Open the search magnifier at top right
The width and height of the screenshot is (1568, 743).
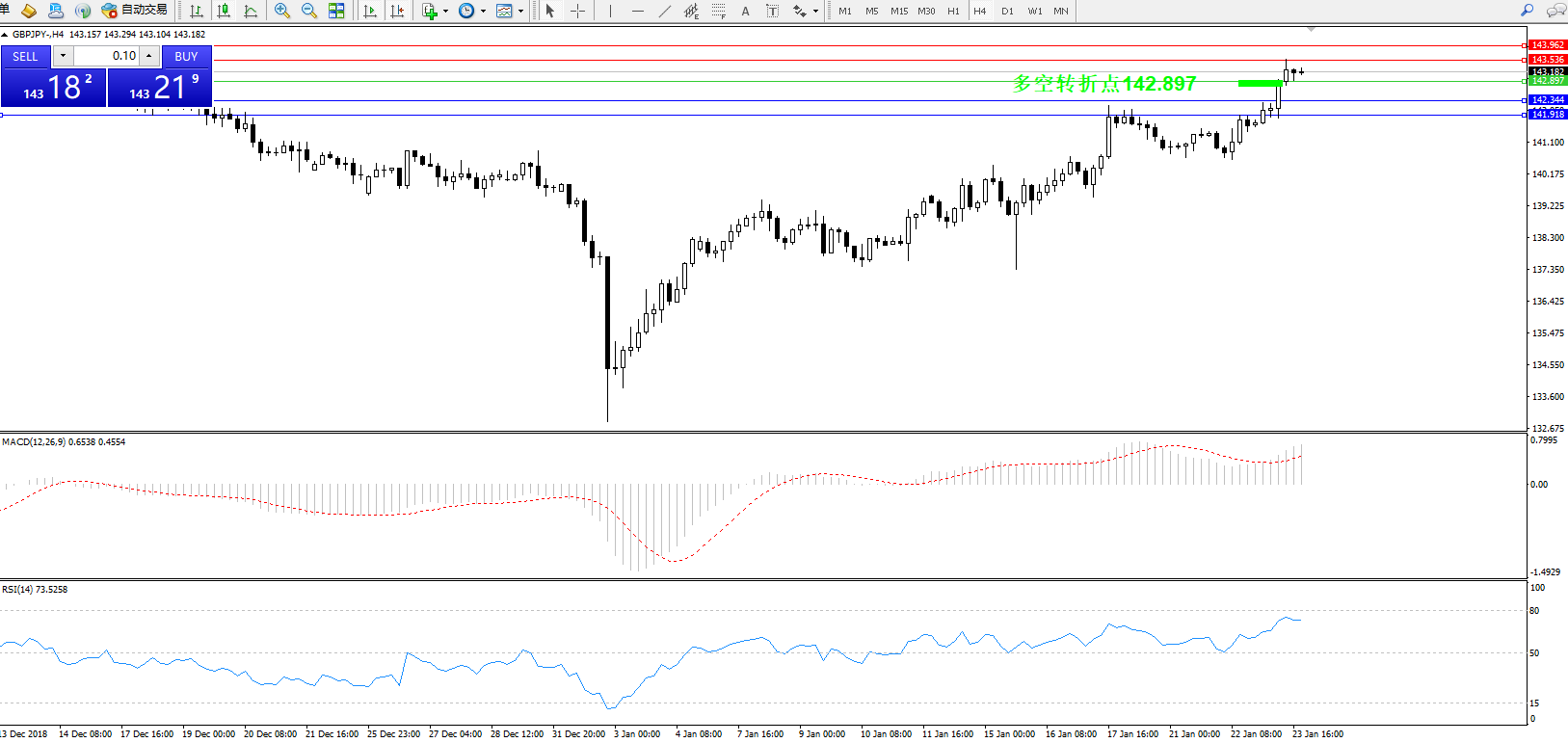pyautogui.click(x=1527, y=11)
